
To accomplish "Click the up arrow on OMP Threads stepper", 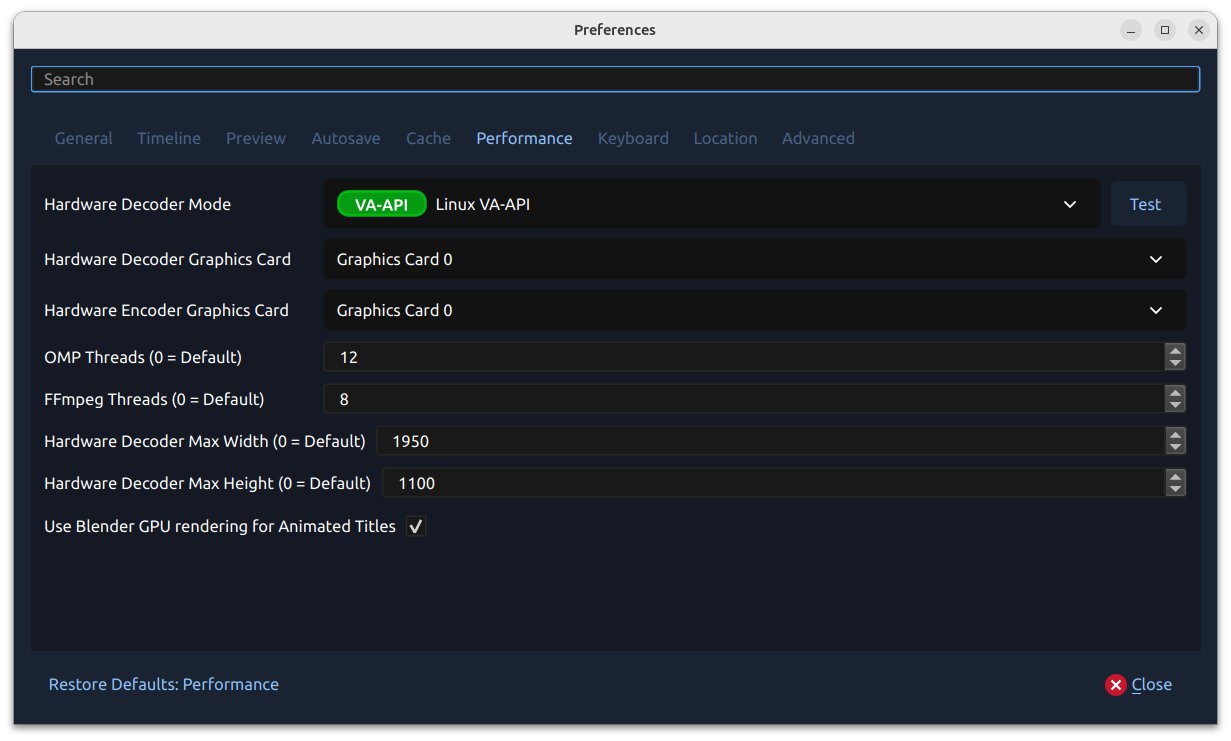I will click(1175, 351).
